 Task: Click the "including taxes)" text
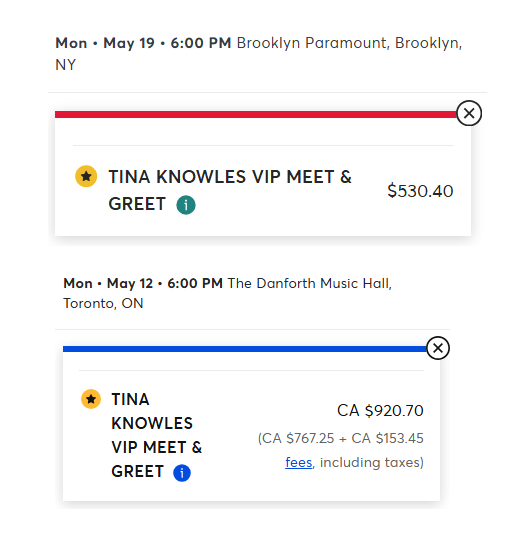click(372, 462)
